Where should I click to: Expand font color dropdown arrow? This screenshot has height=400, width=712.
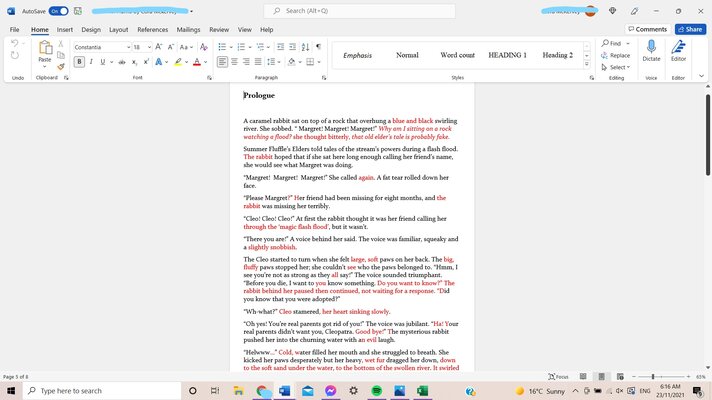click(205, 62)
